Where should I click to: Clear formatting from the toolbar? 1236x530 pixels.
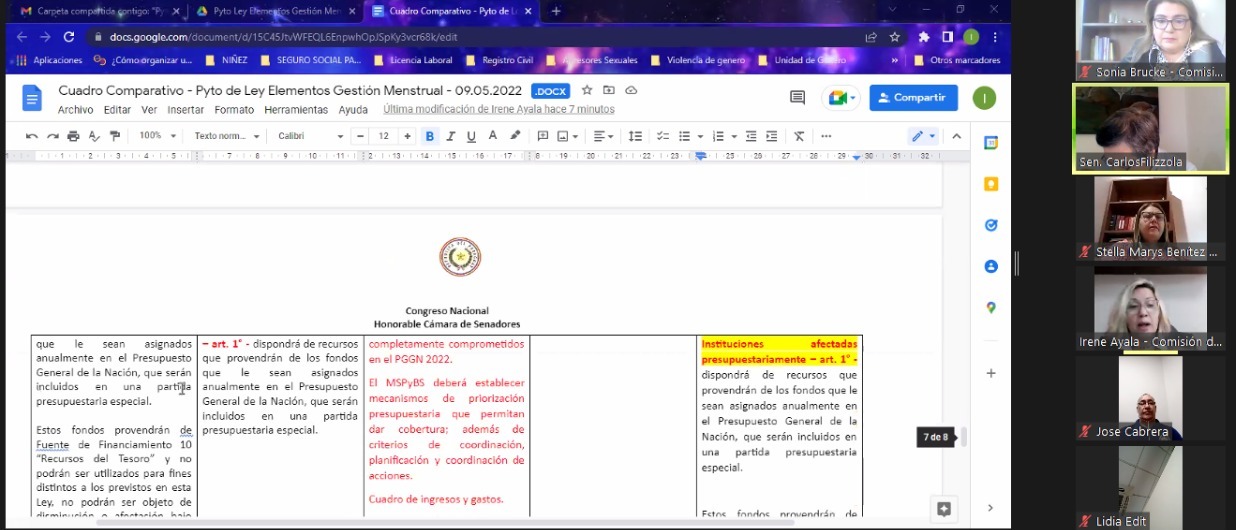pos(799,136)
